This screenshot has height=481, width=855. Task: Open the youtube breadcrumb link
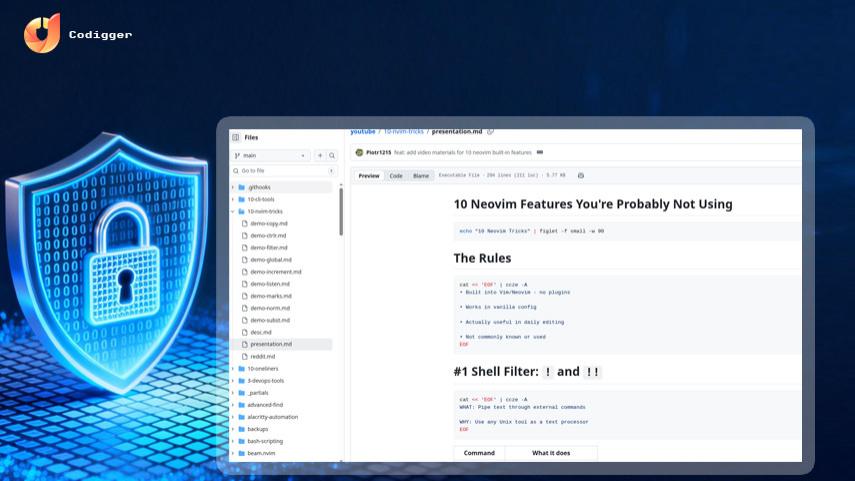pyautogui.click(x=363, y=131)
